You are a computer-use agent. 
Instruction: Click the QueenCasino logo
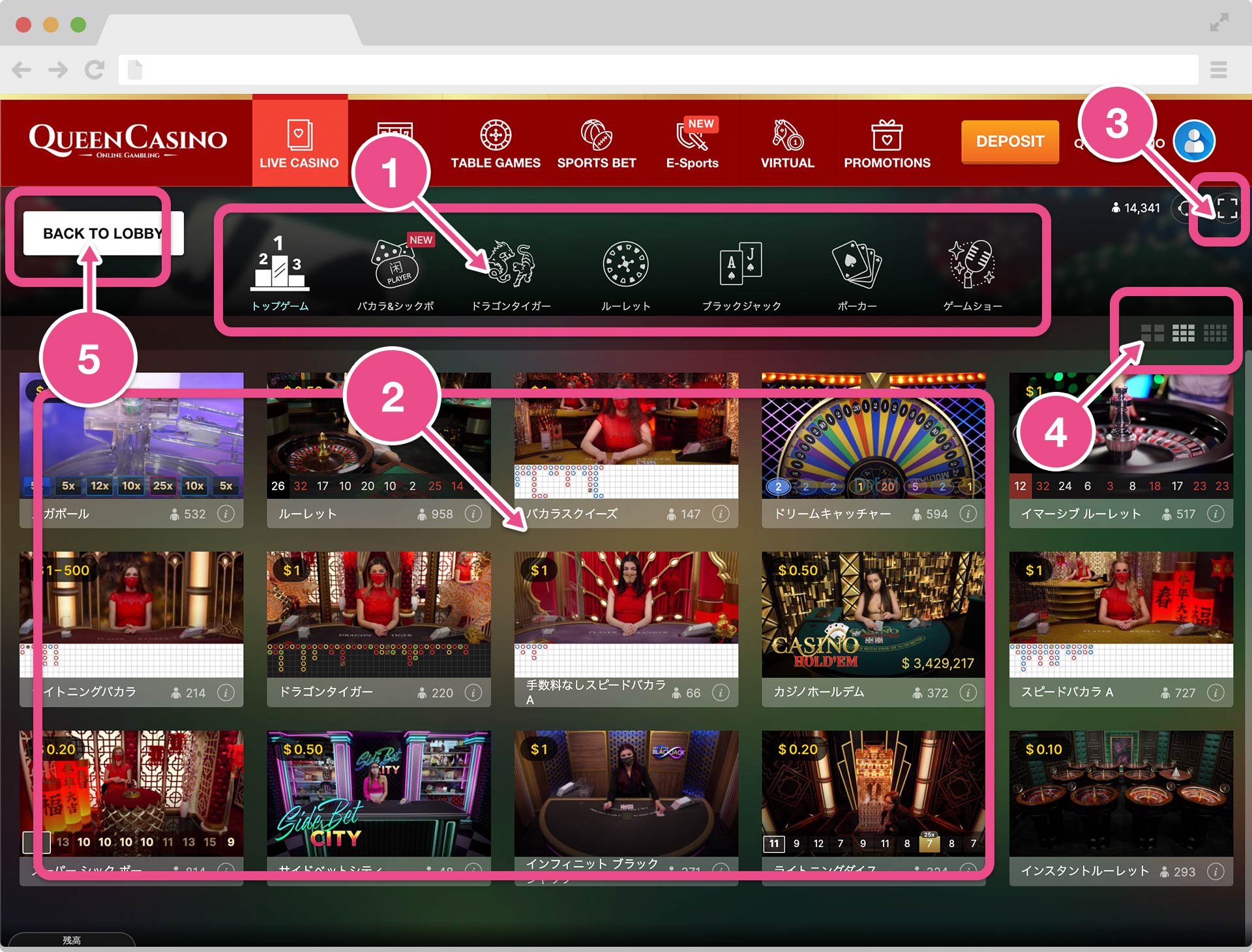coord(128,141)
